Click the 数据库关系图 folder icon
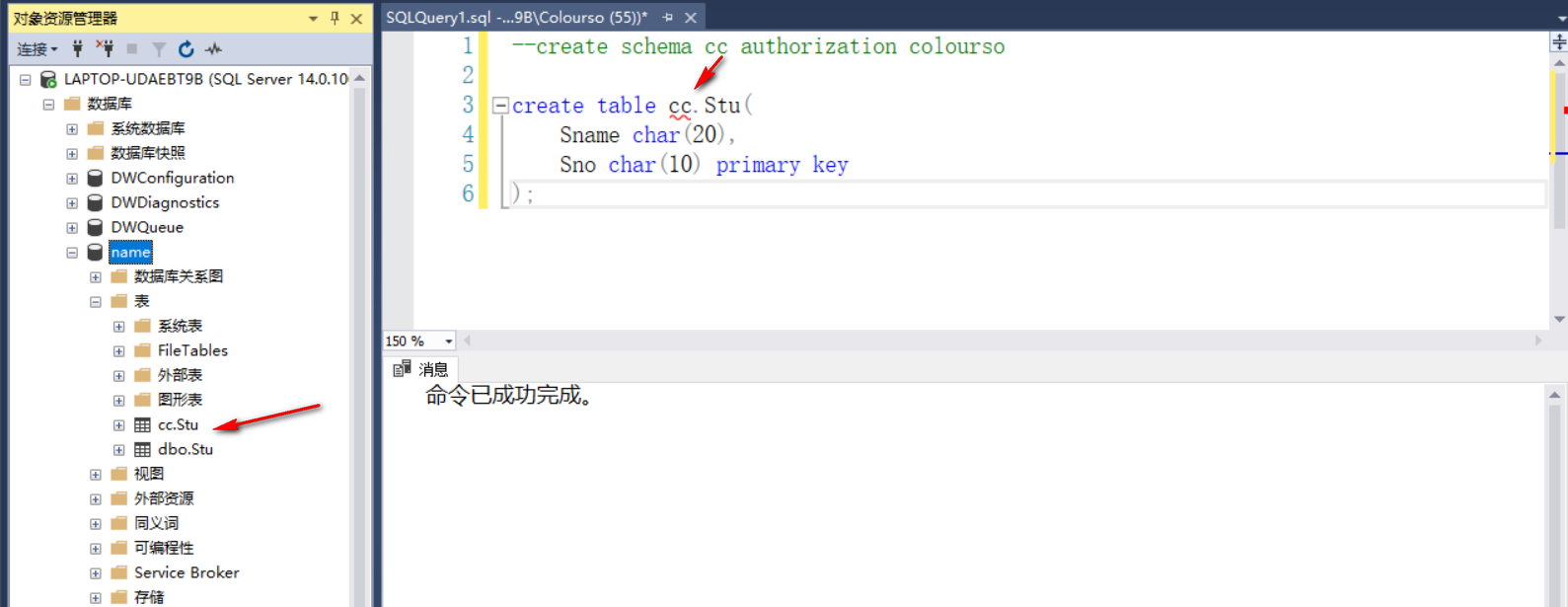The image size is (1568, 607). click(119, 276)
